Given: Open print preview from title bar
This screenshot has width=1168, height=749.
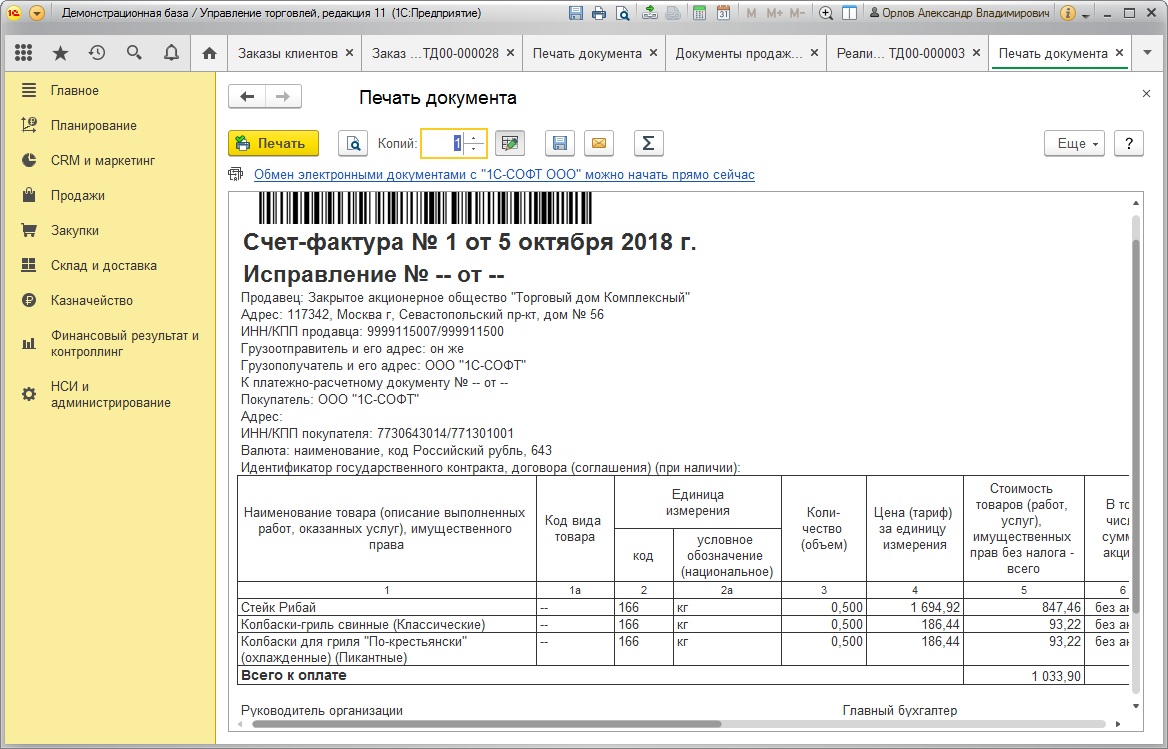Looking at the screenshot, I should coord(622,13).
